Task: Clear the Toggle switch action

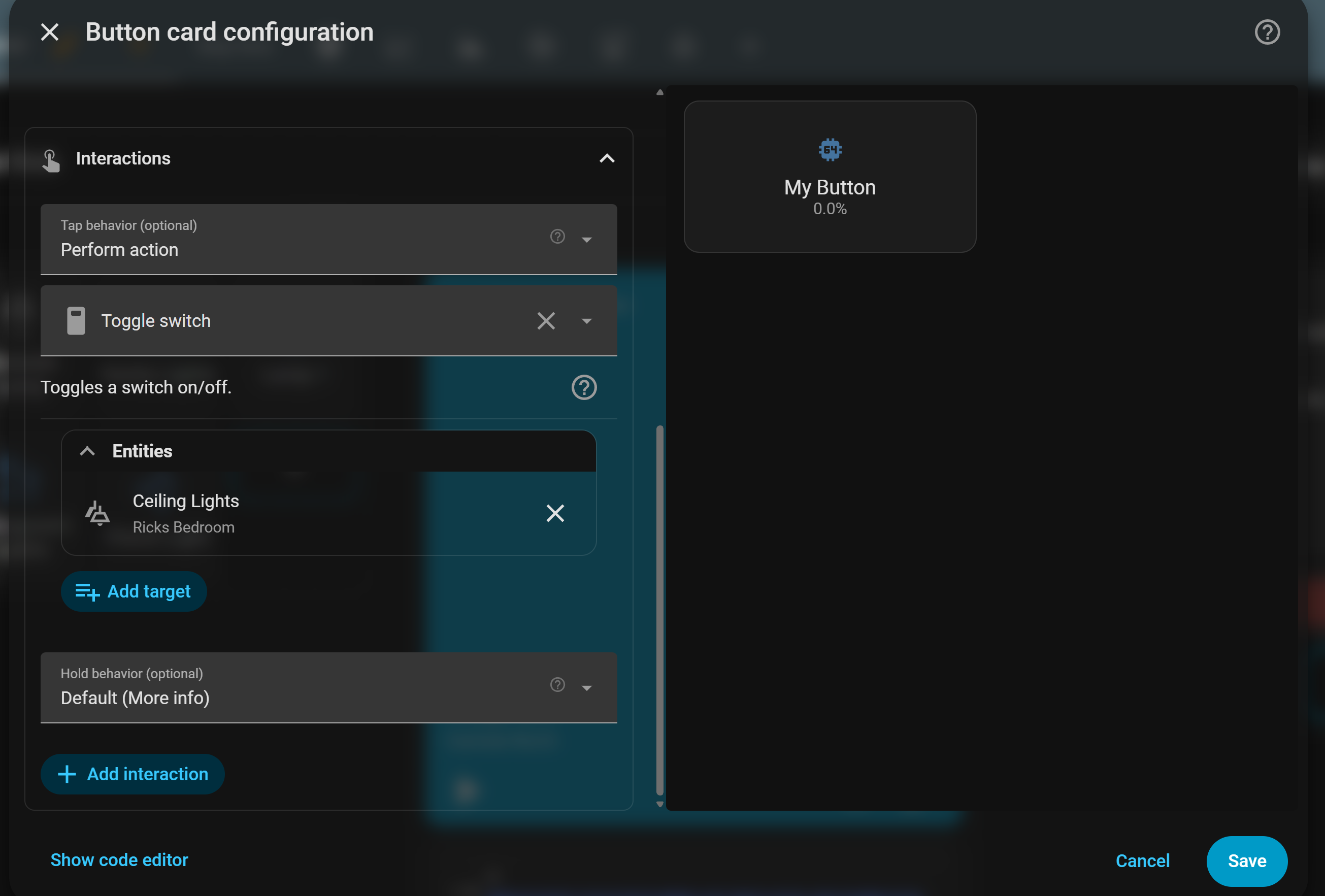Action: point(546,321)
